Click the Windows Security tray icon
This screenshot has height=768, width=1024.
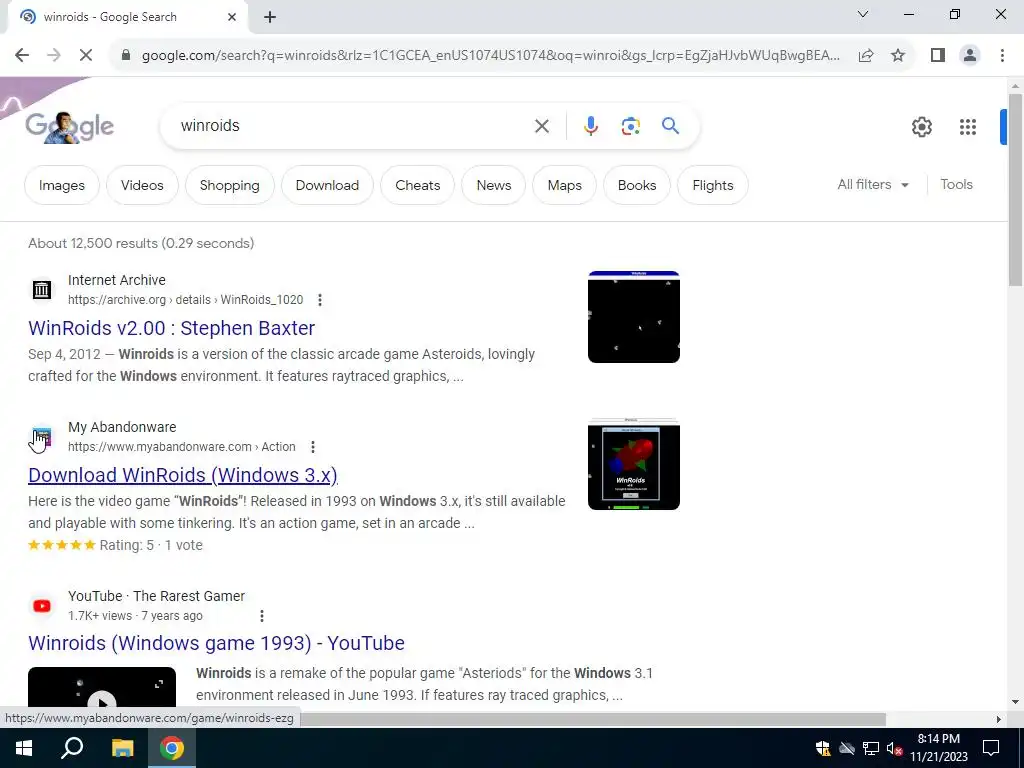coord(823,748)
